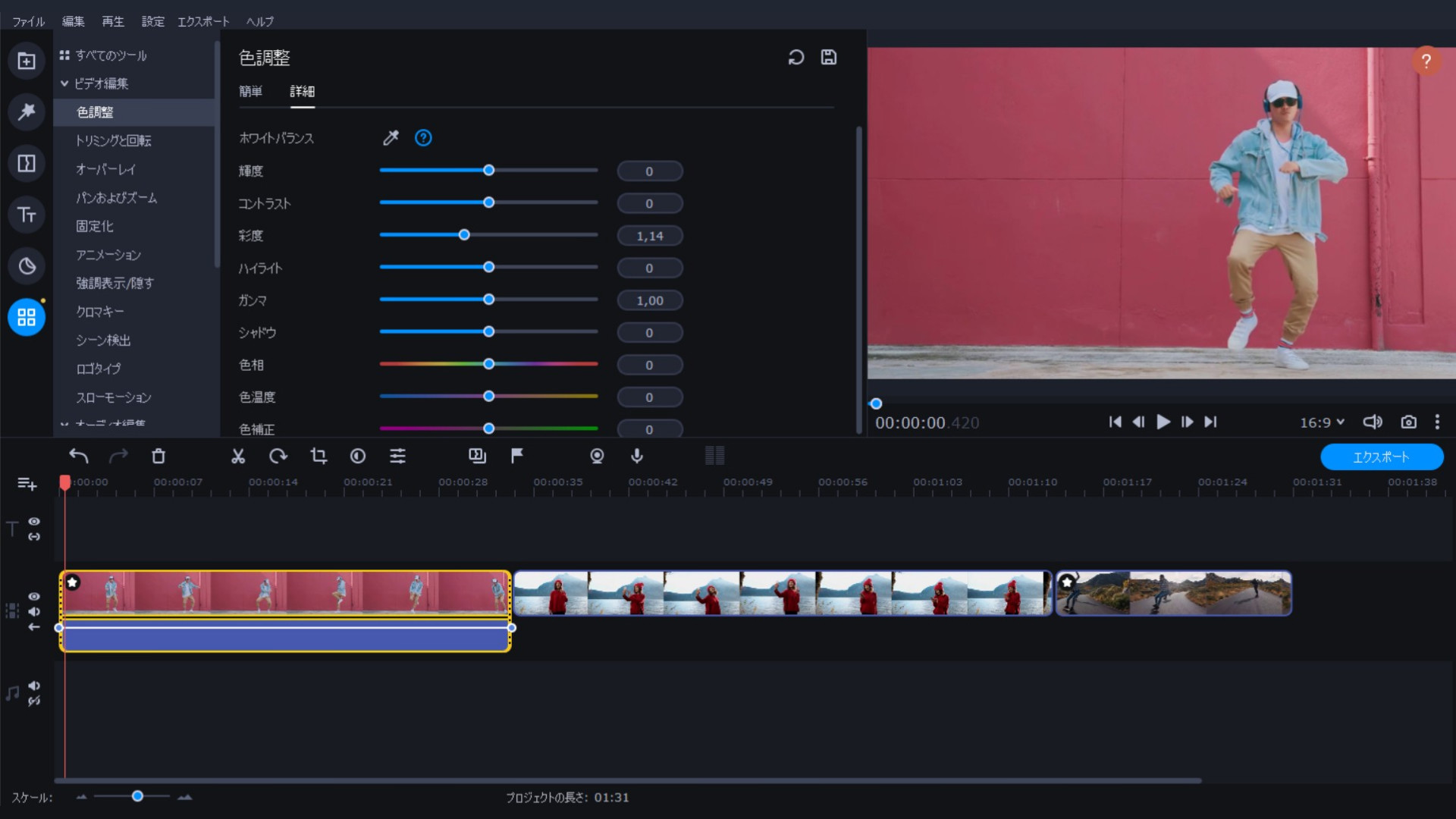
Task: Click the timeline scale slider handle
Action: tap(137, 796)
